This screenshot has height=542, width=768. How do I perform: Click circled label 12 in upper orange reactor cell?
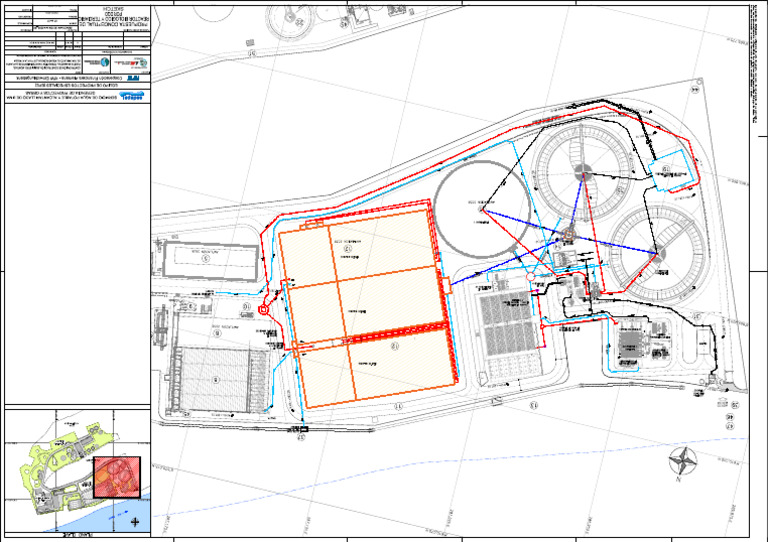[348, 249]
